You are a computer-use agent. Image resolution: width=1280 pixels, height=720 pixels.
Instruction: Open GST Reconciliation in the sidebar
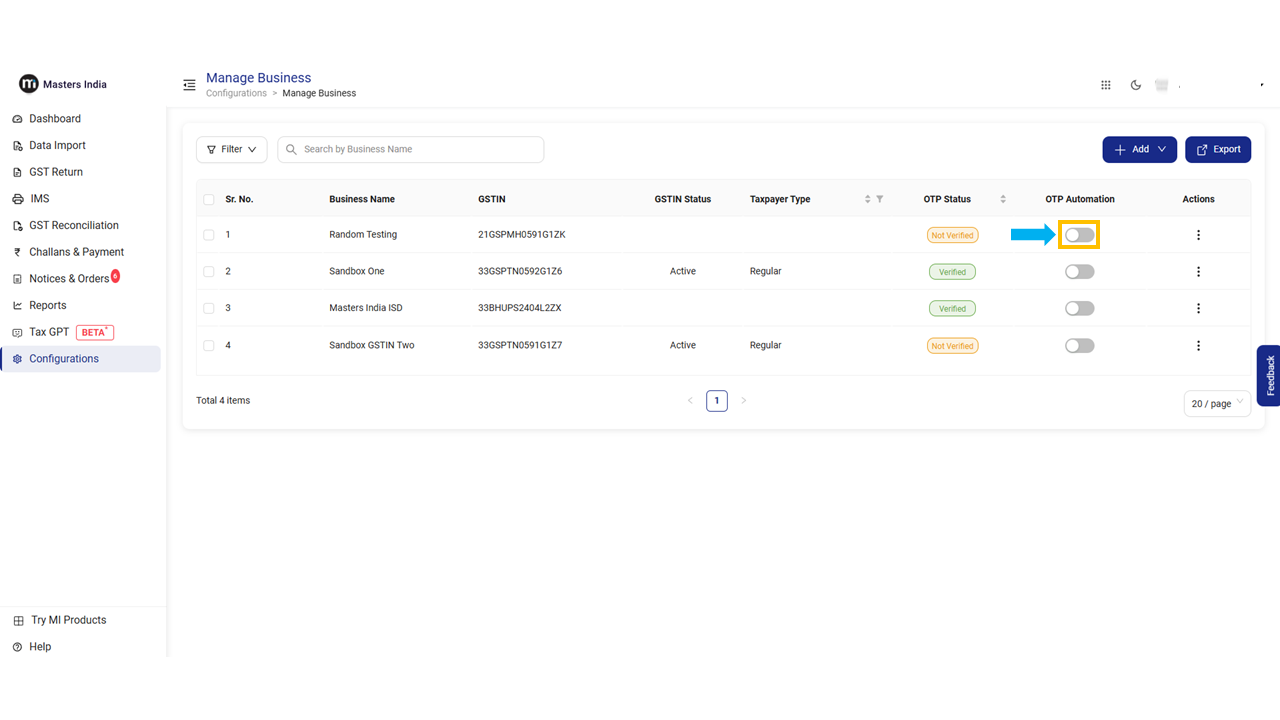pos(73,226)
